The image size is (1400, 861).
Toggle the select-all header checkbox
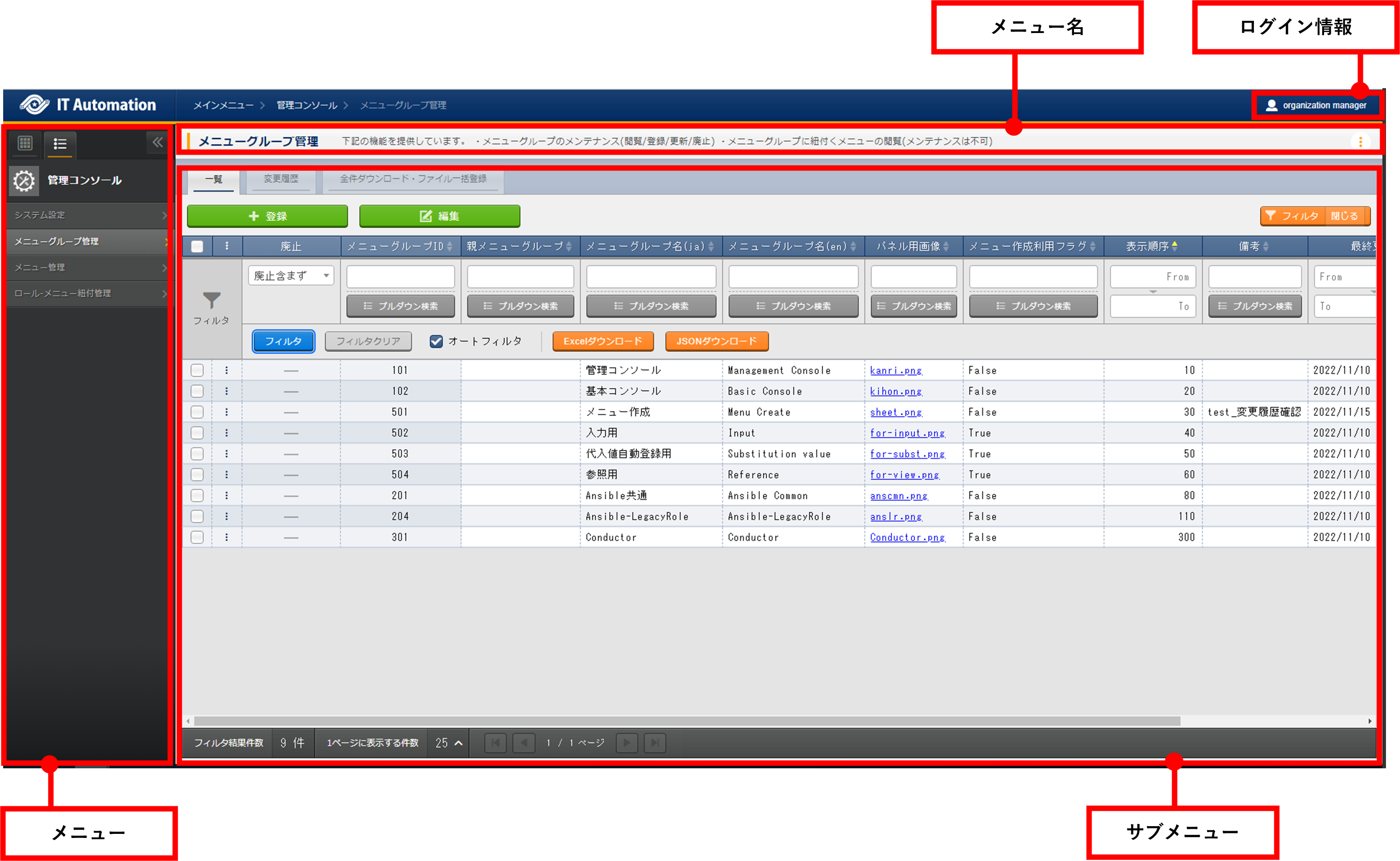(197, 246)
